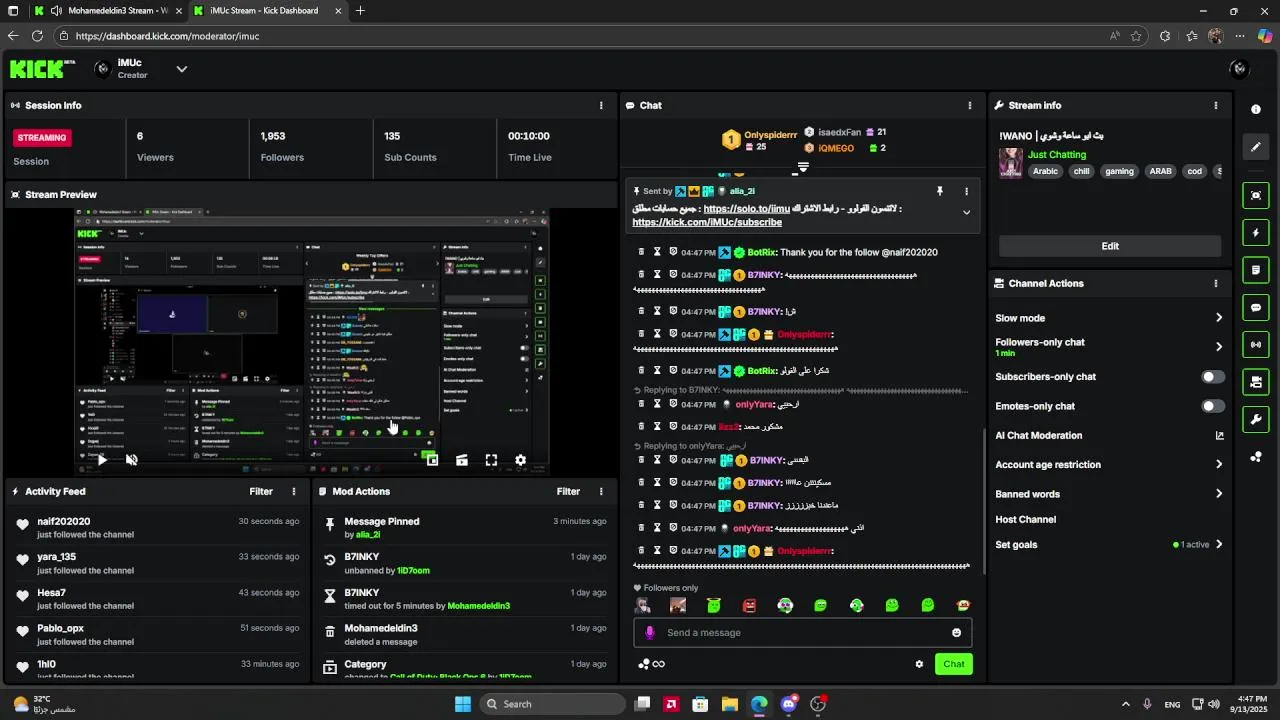Open stream preview settings gear
The image size is (1280, 720).
click(x=520, y=460)
